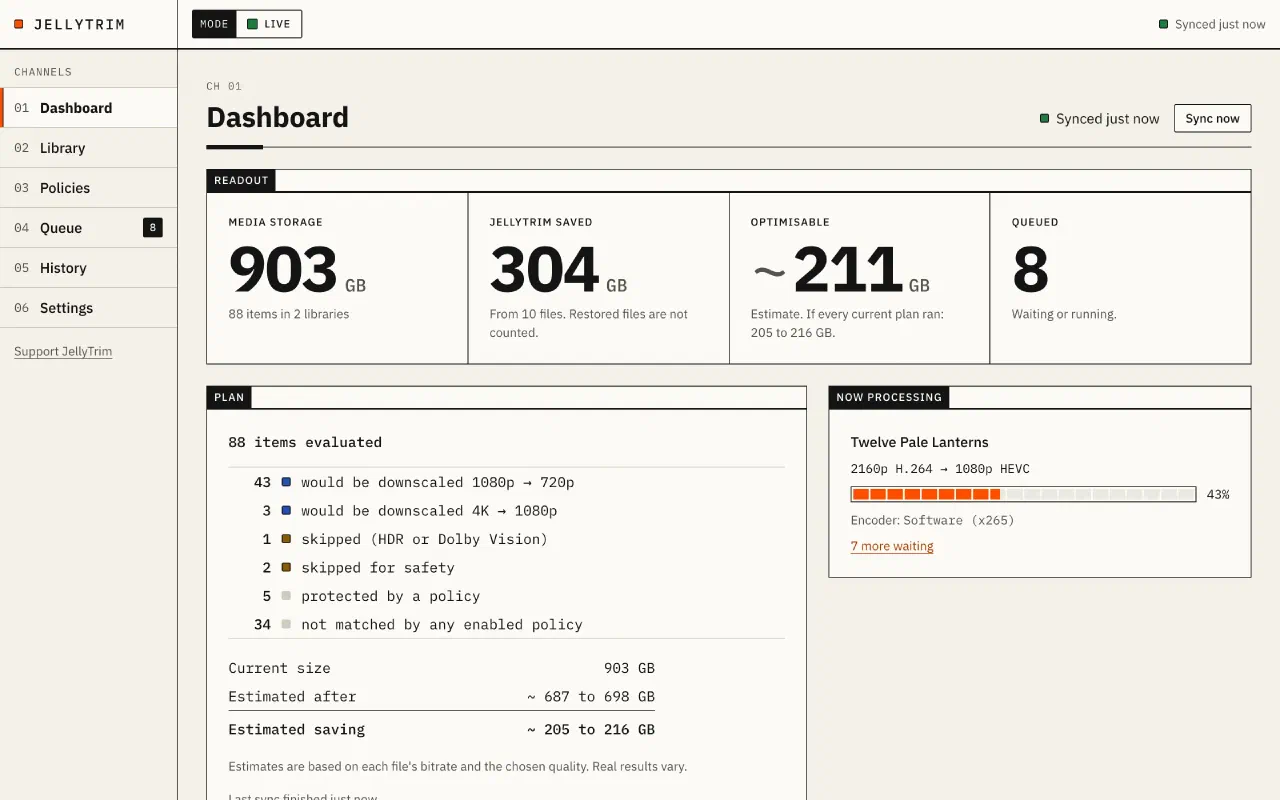Click the blue square for 4K → 1080p
The width and height of the screenshot is (1280, 800).
[286, 510]
